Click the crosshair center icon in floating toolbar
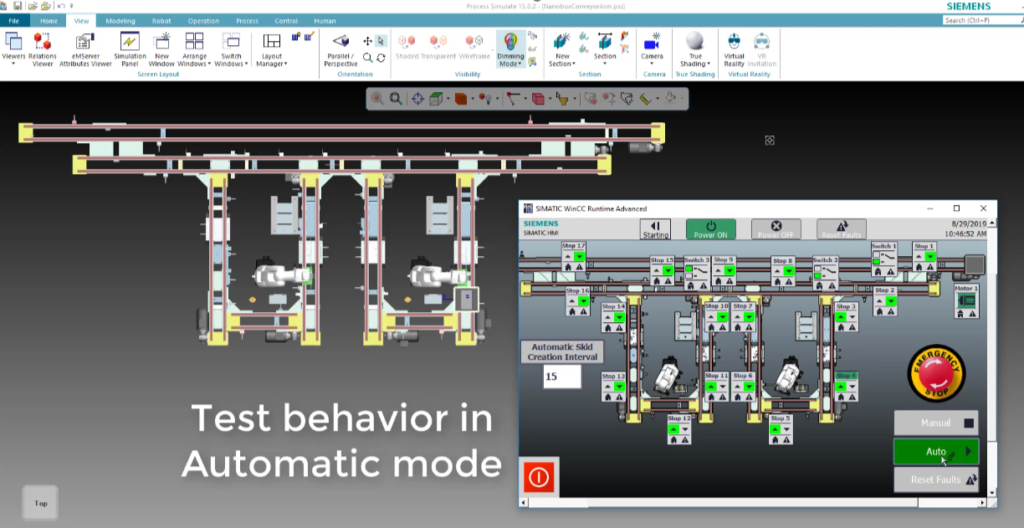Screen dimensions: 1024x528 (x=417, y=99)
